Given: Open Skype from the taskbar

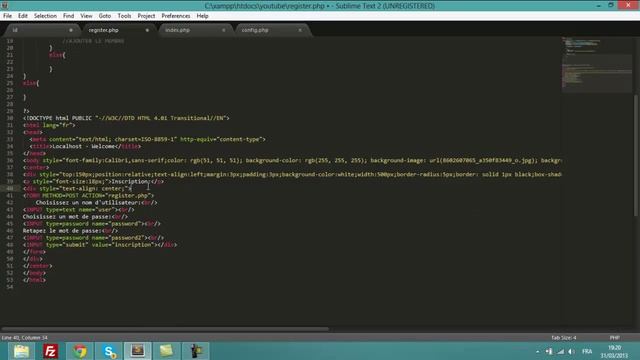Looking at the screenshot, I should click(x=109, y=351).
